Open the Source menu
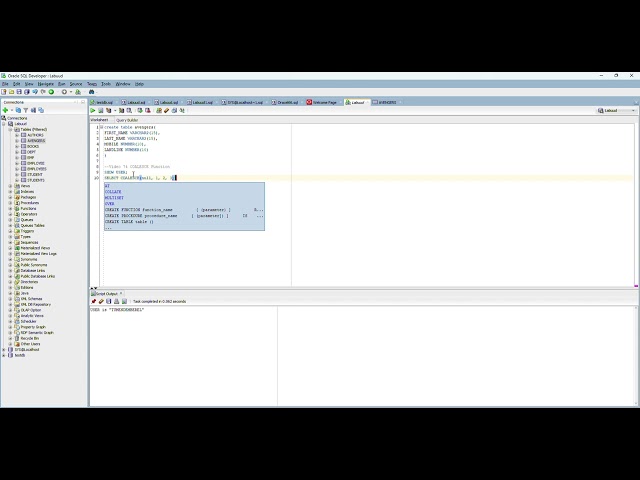 coord(76,84)
